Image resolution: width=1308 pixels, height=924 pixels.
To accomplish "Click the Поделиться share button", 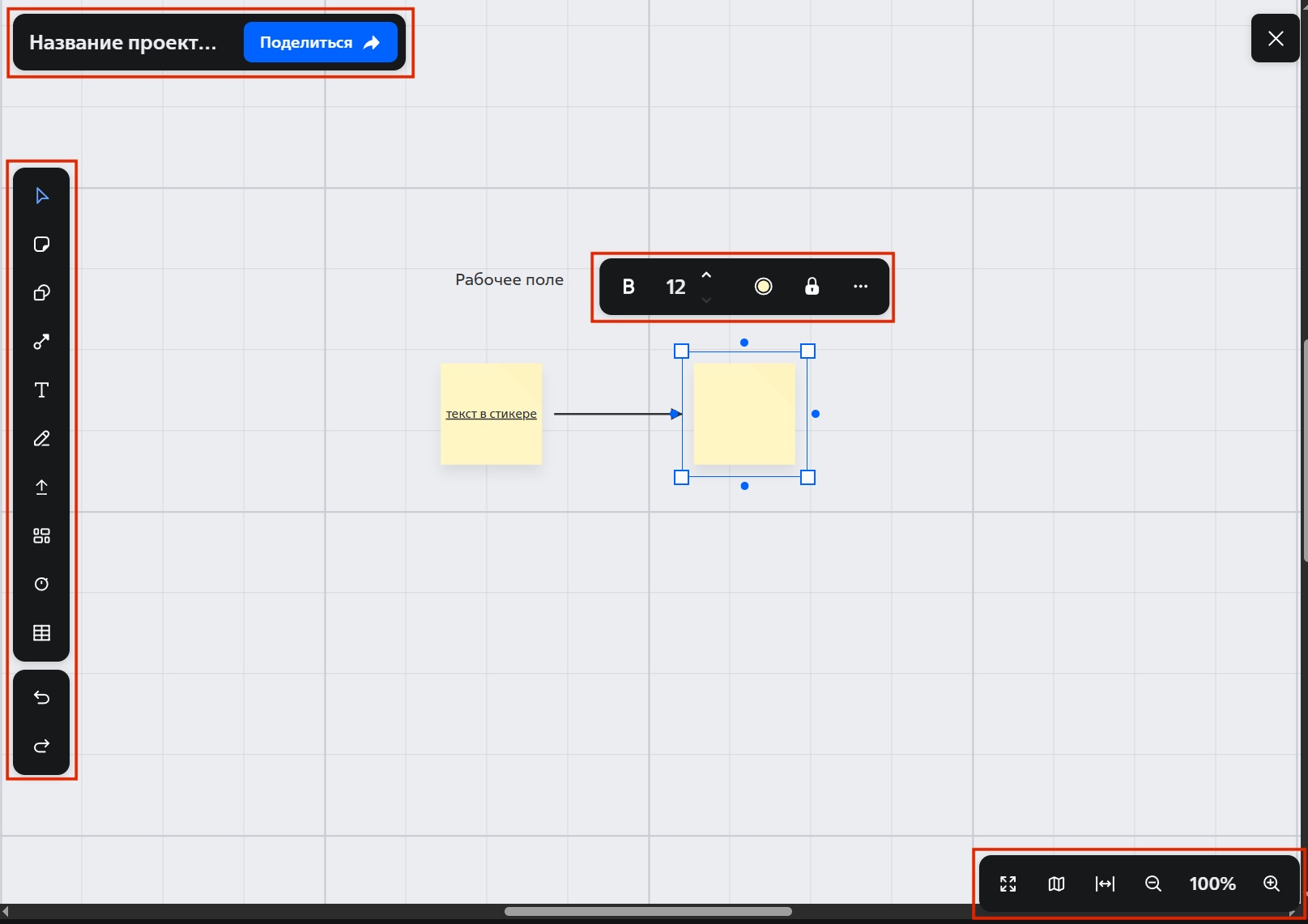I will 320,42.
